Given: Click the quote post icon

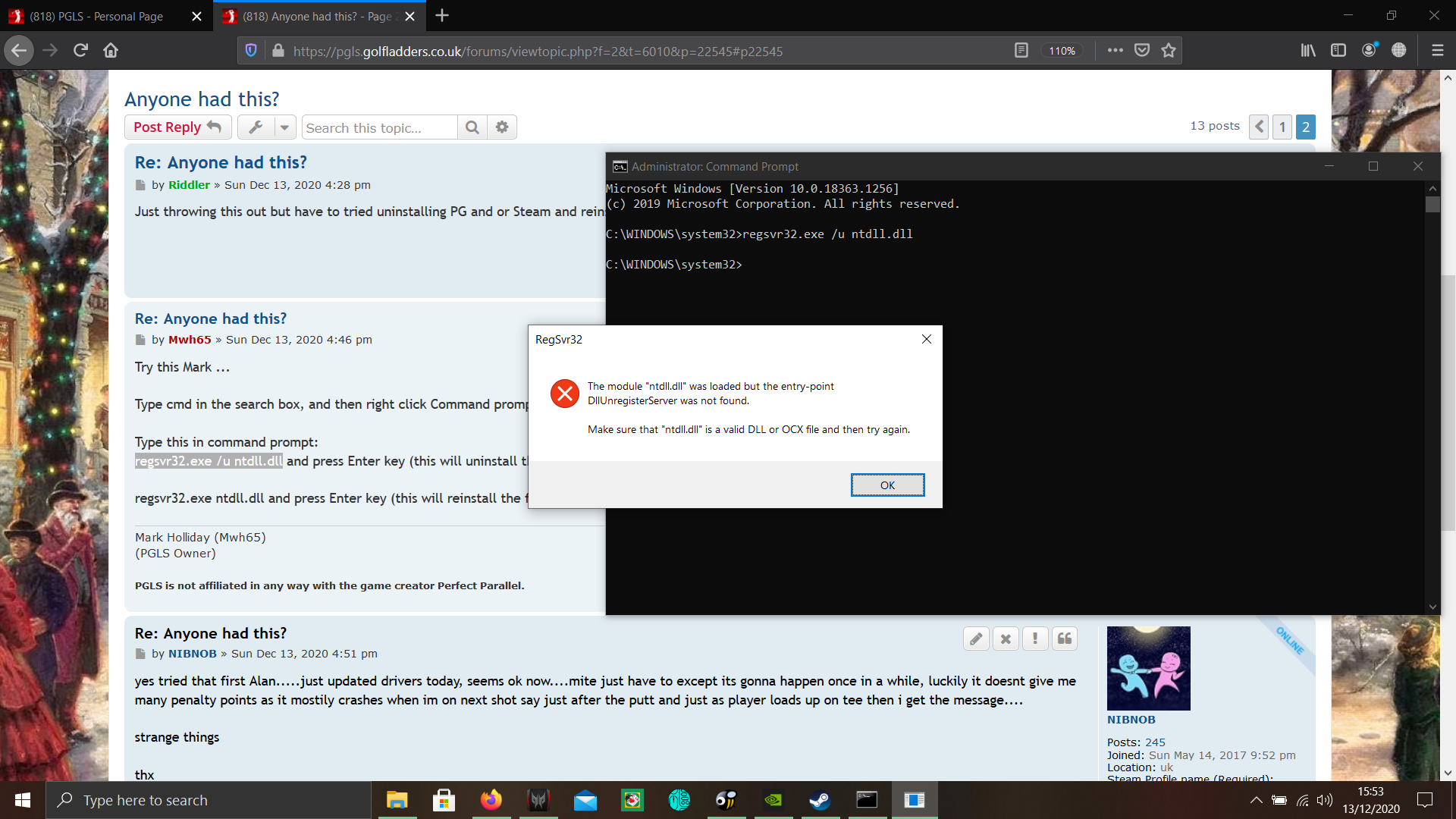Looking at the screenshot, I should pos(1065,639).
